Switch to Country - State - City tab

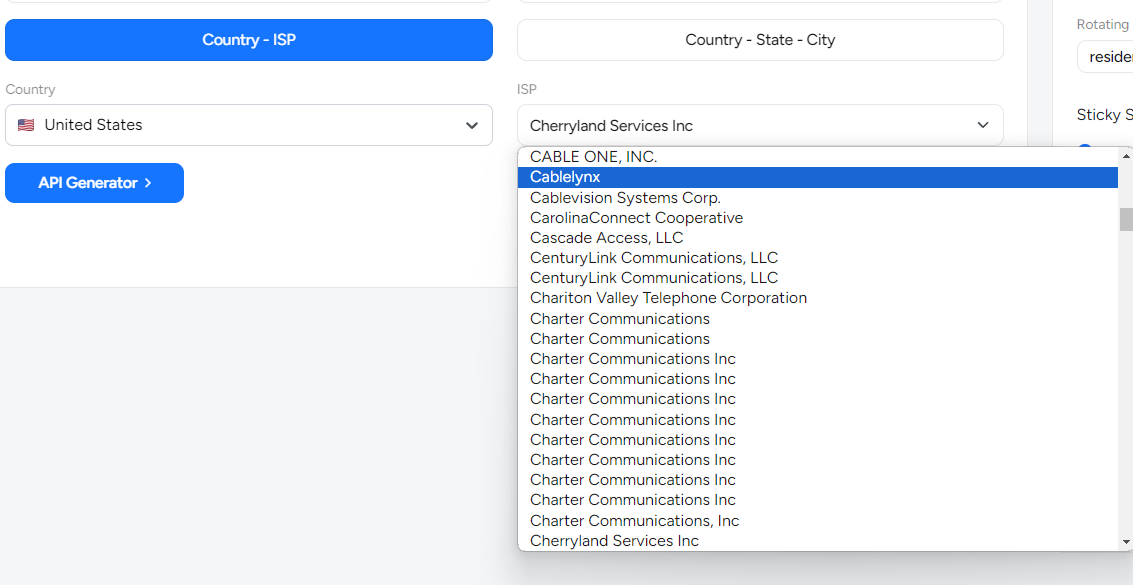[760, 40]
